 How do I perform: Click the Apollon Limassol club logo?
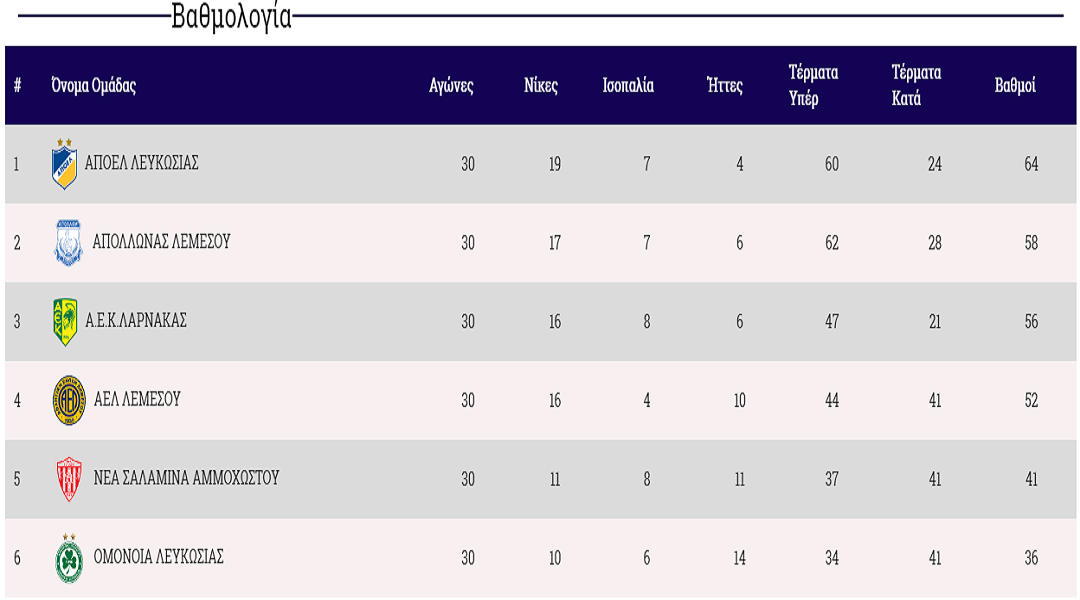tap(67, 243)
